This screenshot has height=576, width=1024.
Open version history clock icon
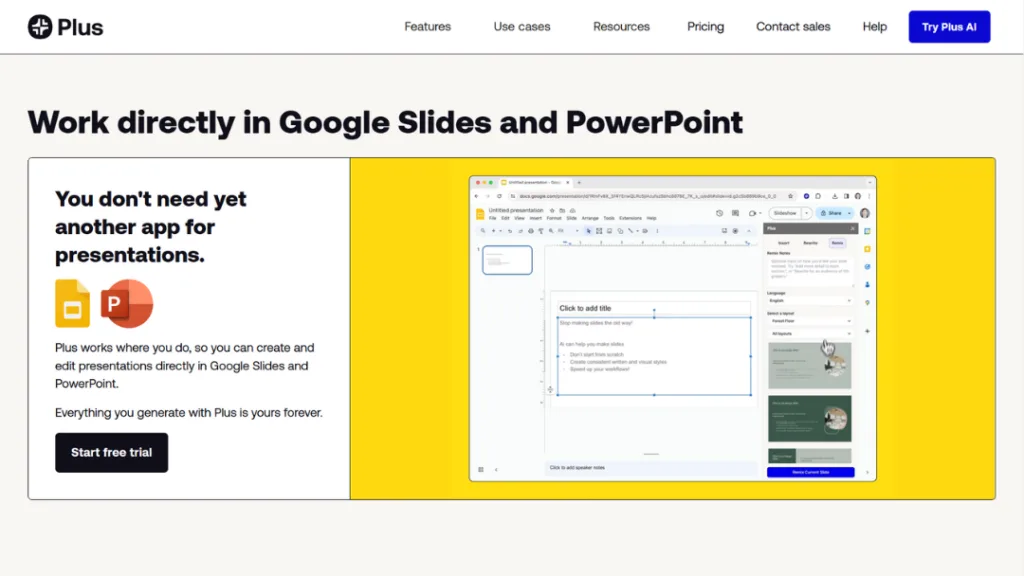point(720,214)
